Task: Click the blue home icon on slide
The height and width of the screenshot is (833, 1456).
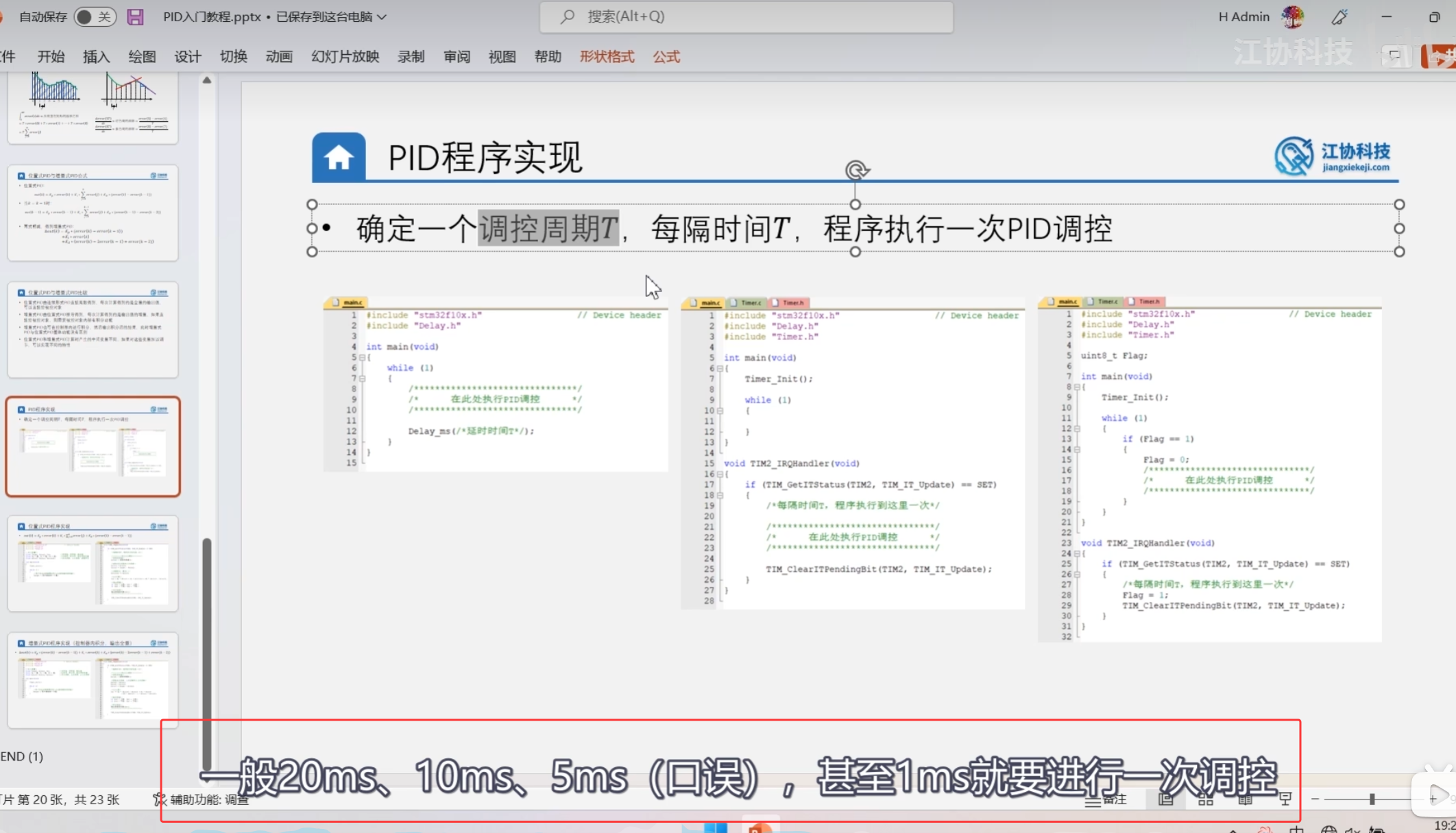Action: 339,157
